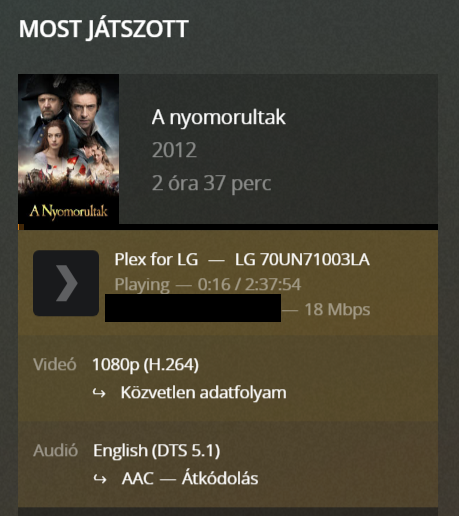This screenshot has height=516, width=459.
Task: Click the MOST JÁTSZOTT heading
Action: click(104, 29)
